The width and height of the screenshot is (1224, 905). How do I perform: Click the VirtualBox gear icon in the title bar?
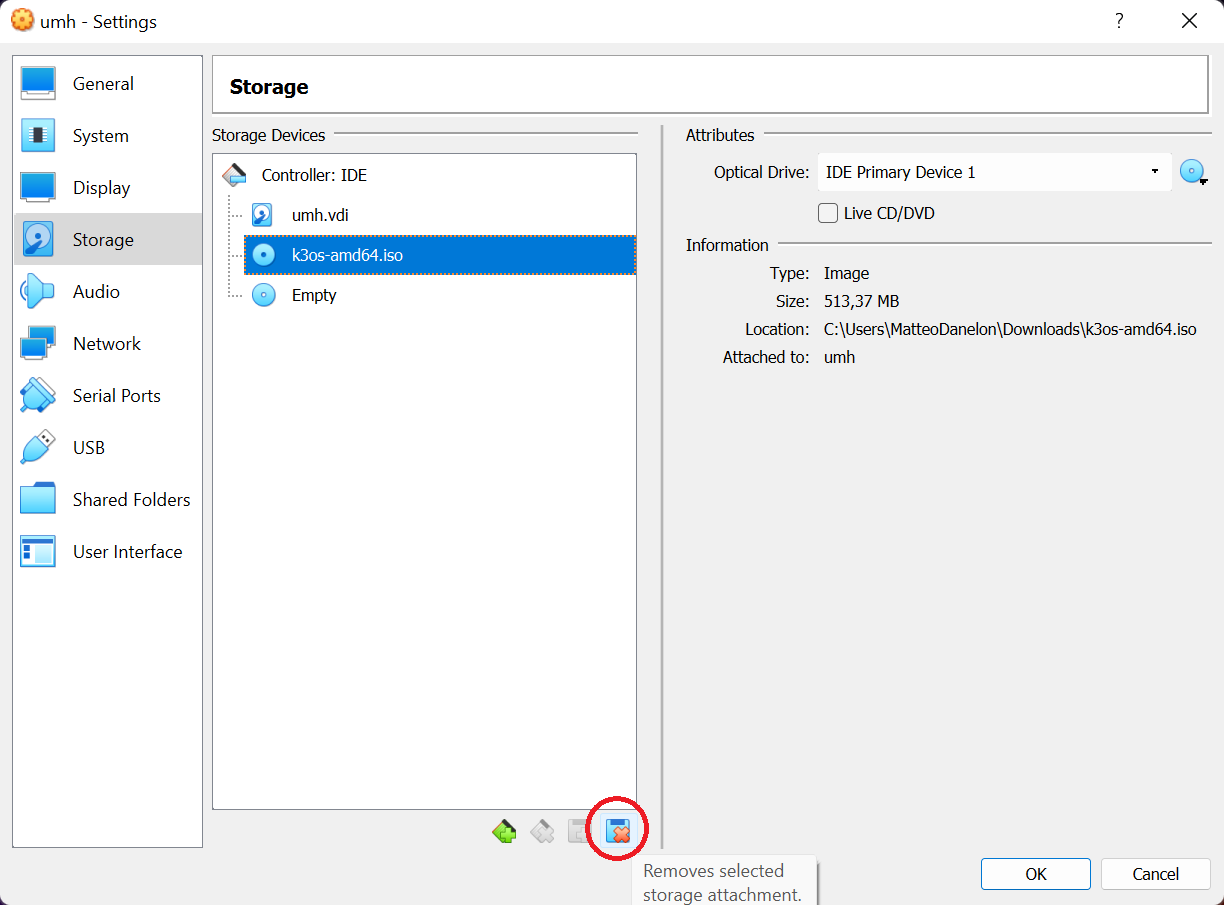click(22, 20)
